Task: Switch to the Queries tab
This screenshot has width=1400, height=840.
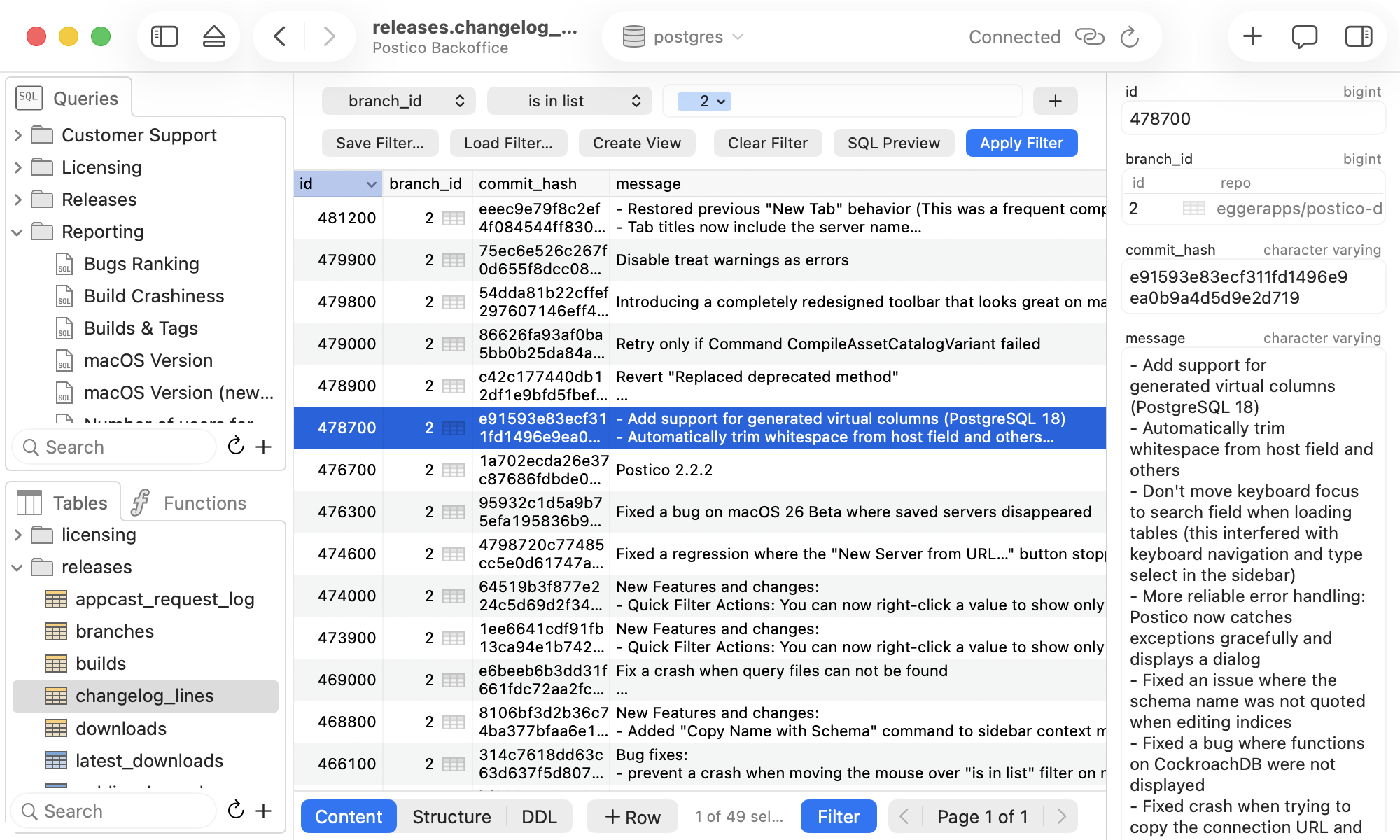Action: click(x=69, y=98)
